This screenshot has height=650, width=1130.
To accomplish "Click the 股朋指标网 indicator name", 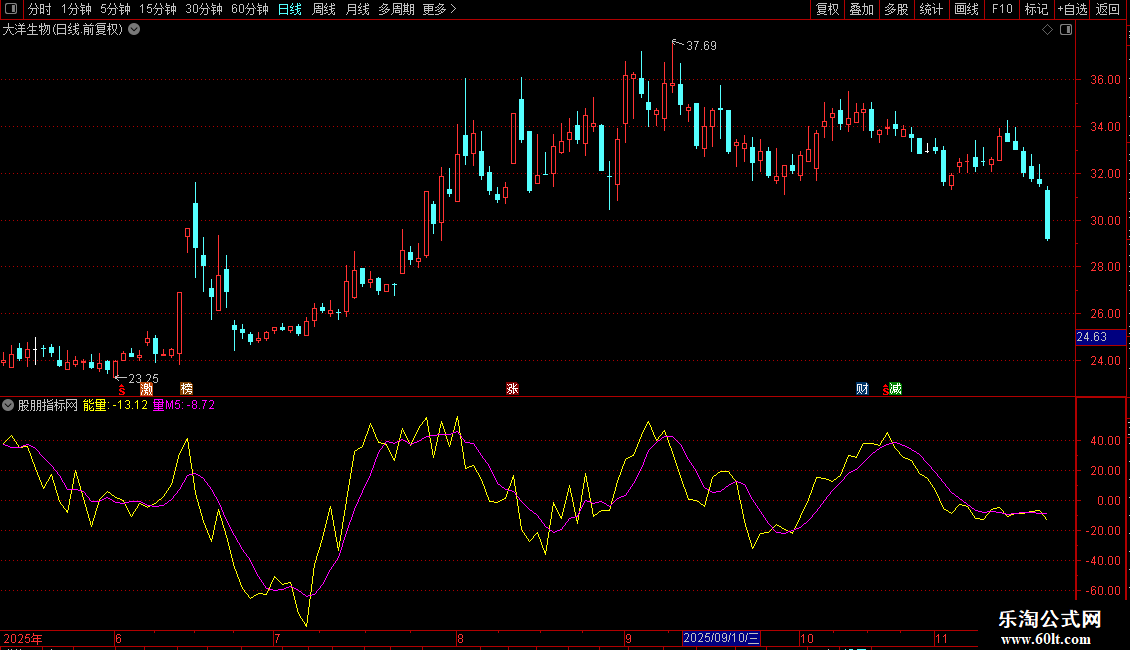I will [x=48, y=405].
